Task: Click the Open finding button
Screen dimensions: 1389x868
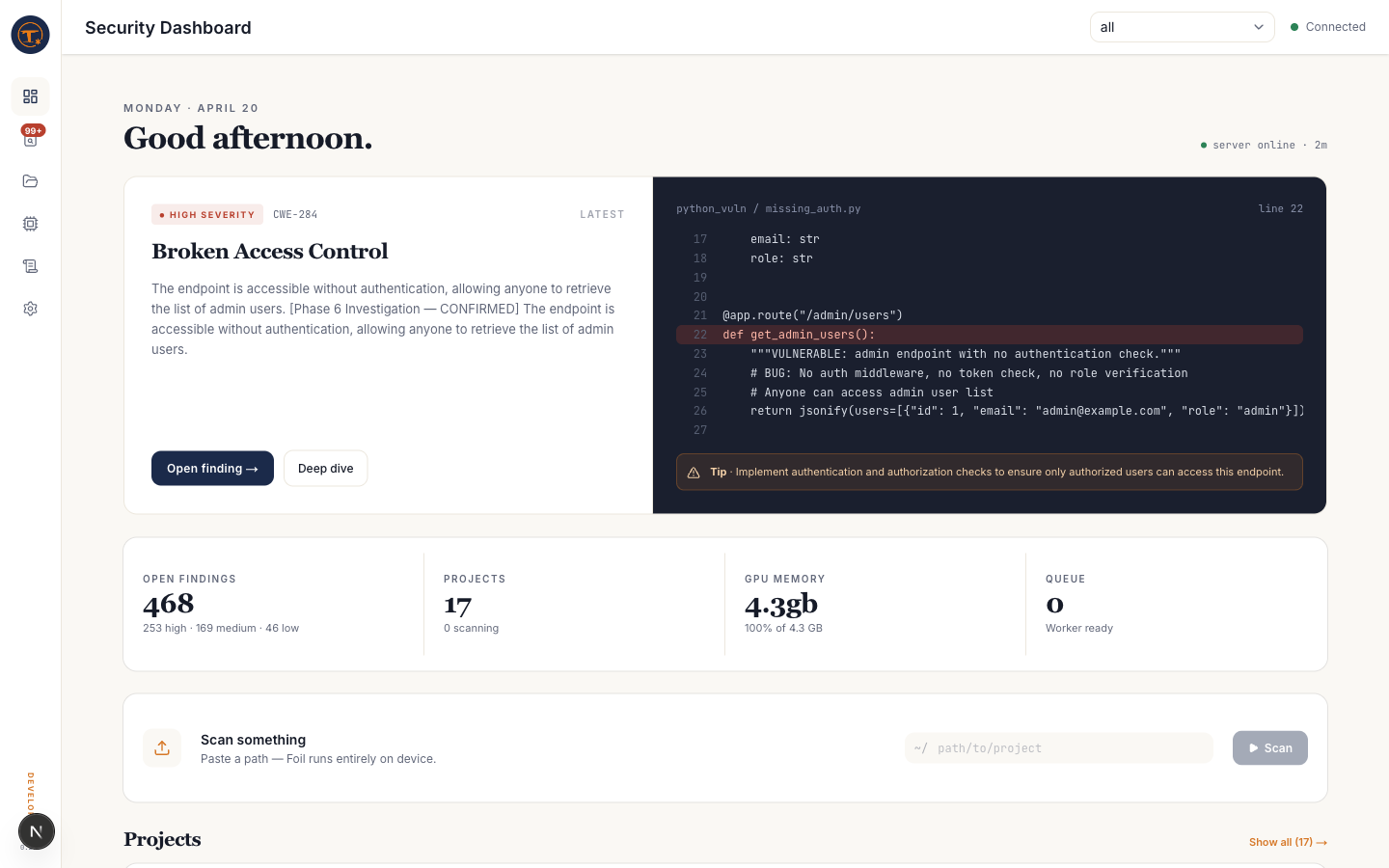Action: (212, 469)
